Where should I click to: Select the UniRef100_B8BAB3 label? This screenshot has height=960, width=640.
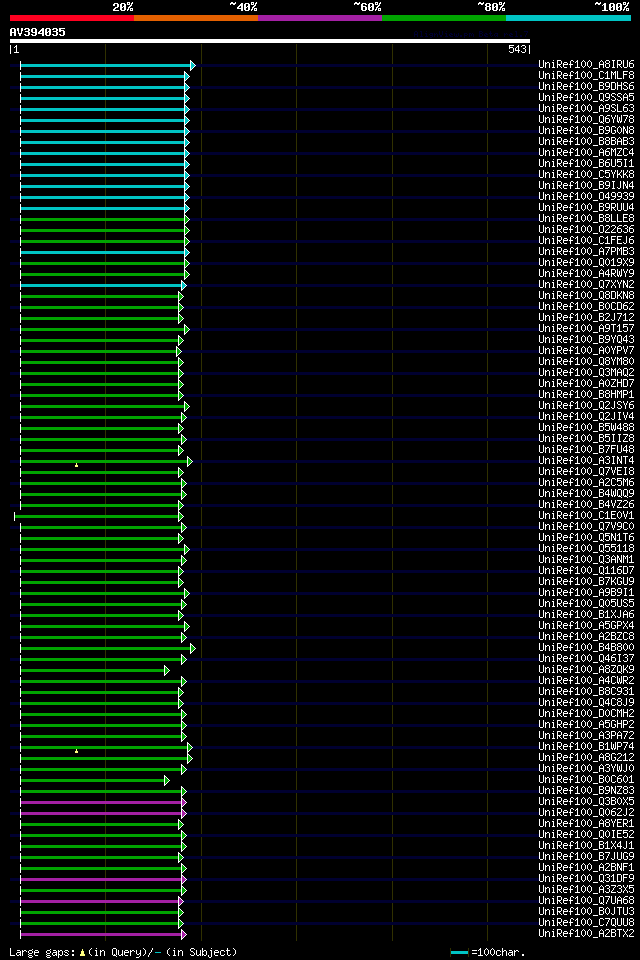[586, 141]
